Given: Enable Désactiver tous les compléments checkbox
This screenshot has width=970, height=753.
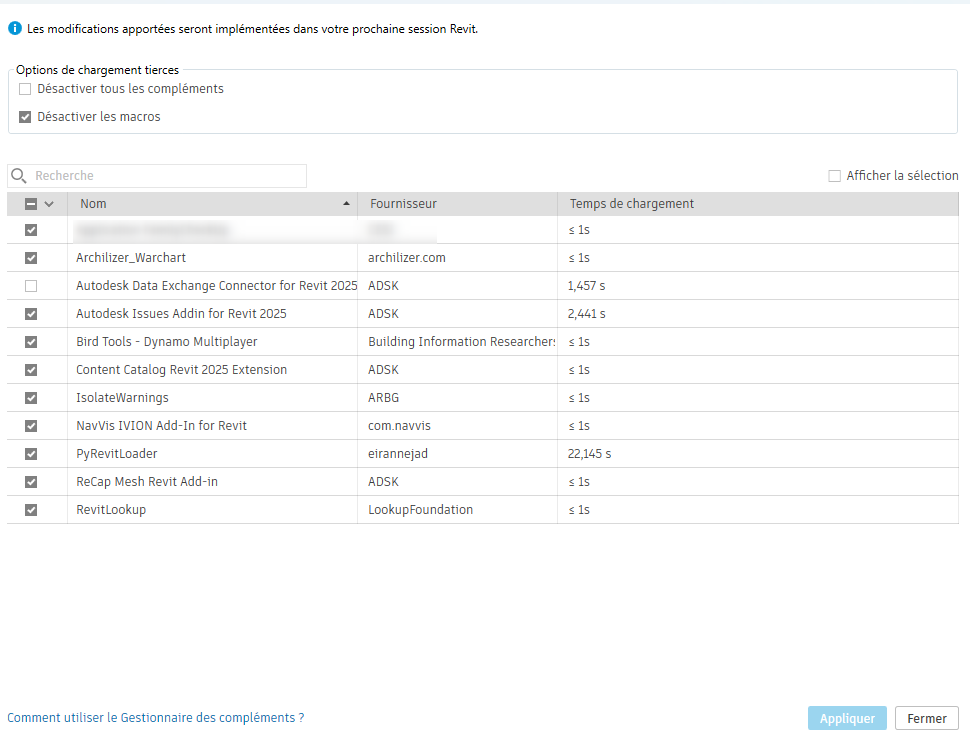Looking at the screenshot, I should [x=26, y=89].
